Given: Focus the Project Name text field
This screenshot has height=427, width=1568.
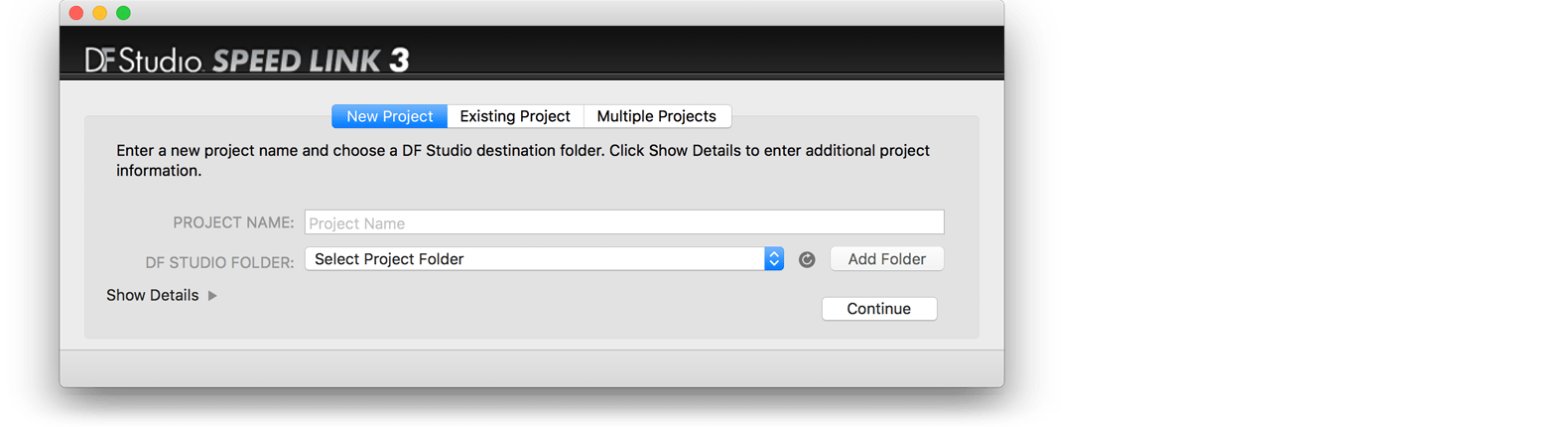Looking at the screenshot, I should (623, 222).
